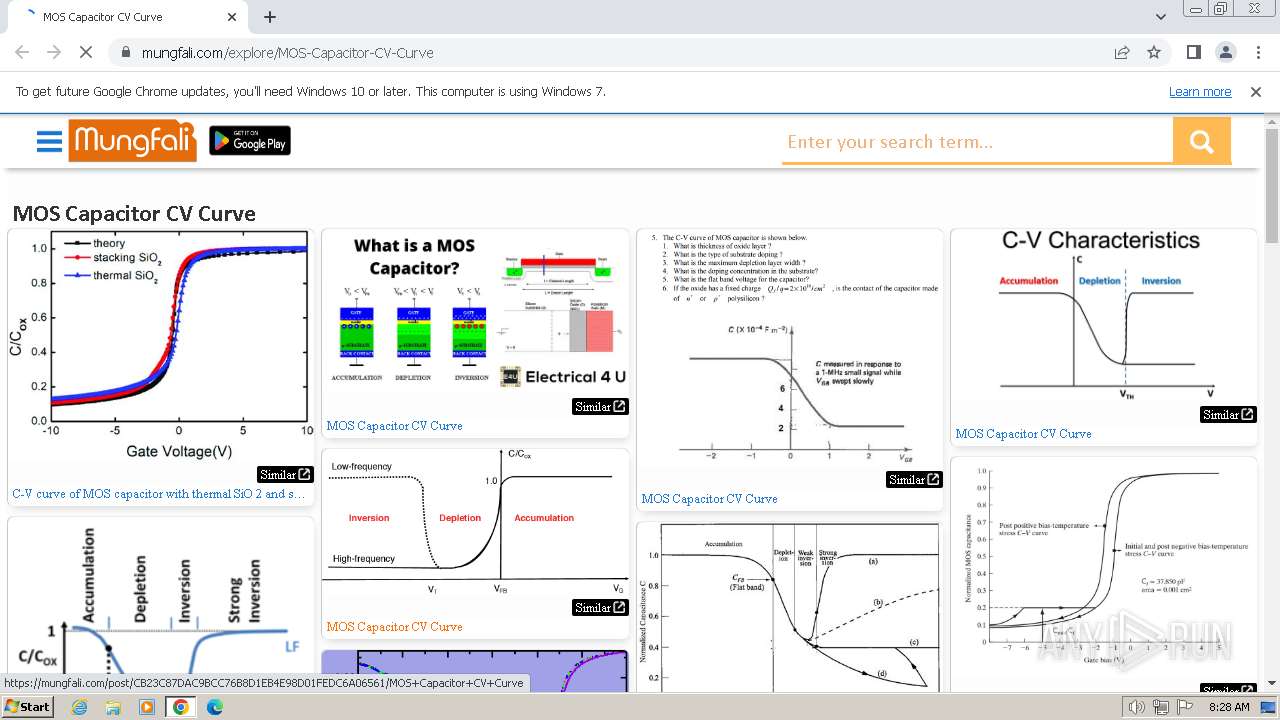
Task: Bookmark this tab with the star icon
Action: (x=1154, y=52)
